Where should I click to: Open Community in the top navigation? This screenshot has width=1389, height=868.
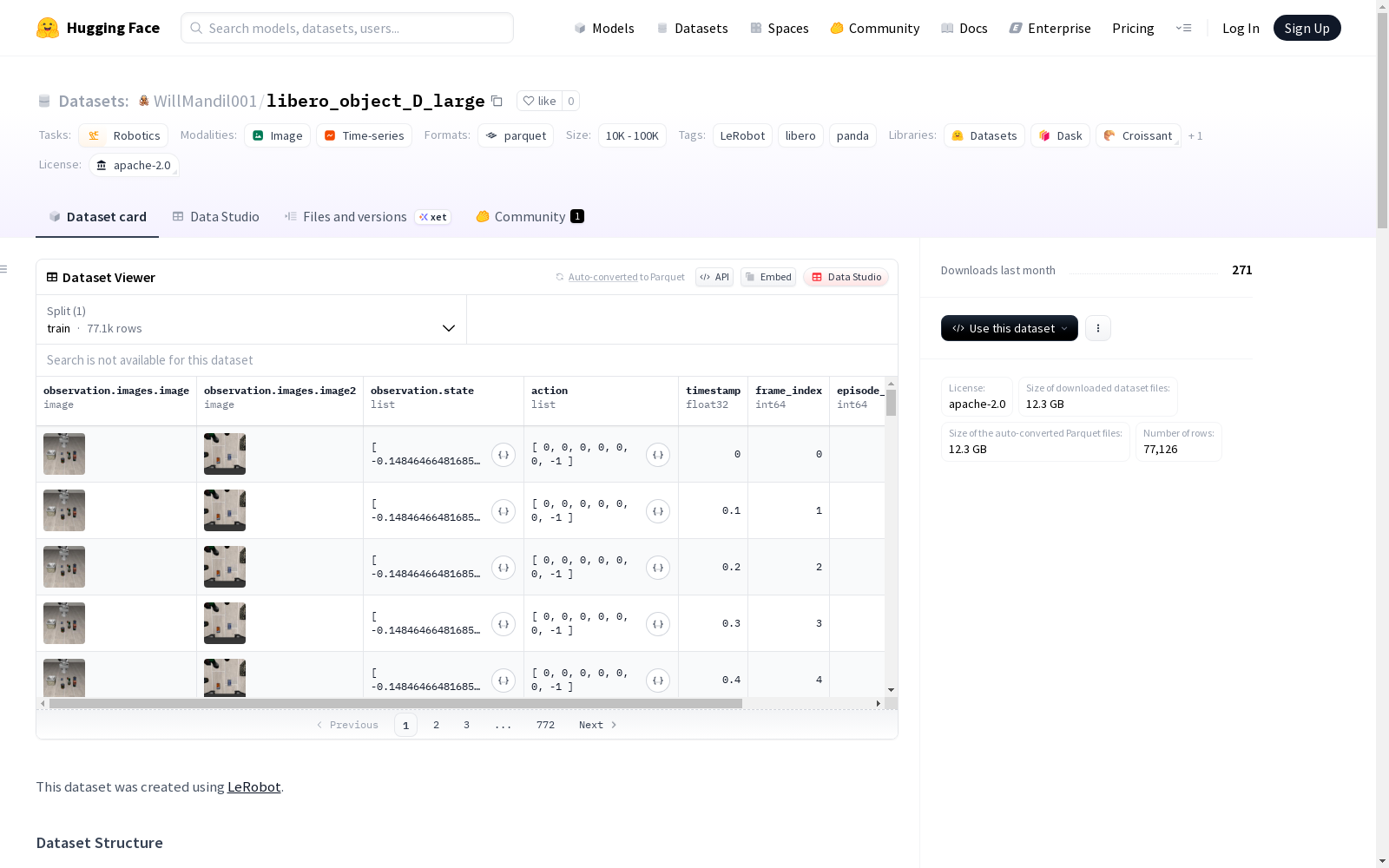(875, 28)
